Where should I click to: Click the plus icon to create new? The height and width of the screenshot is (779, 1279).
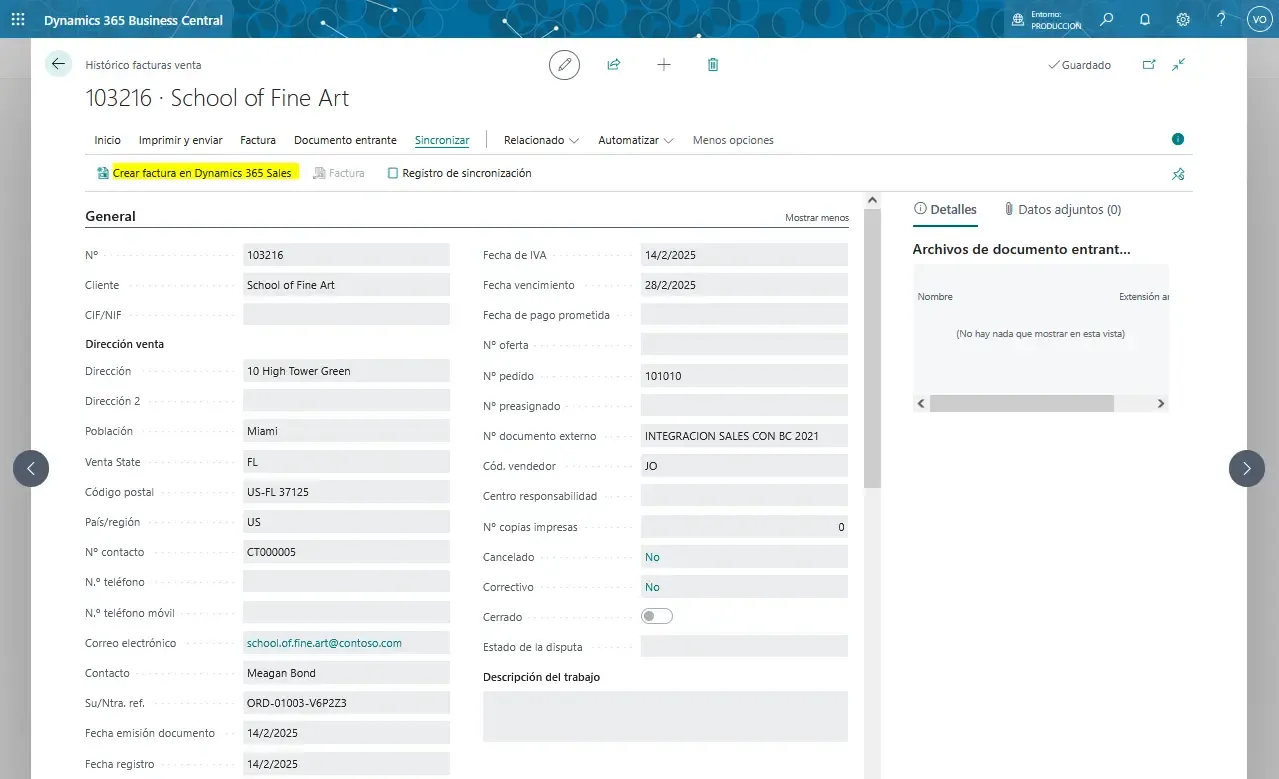[x=663, y=65]
